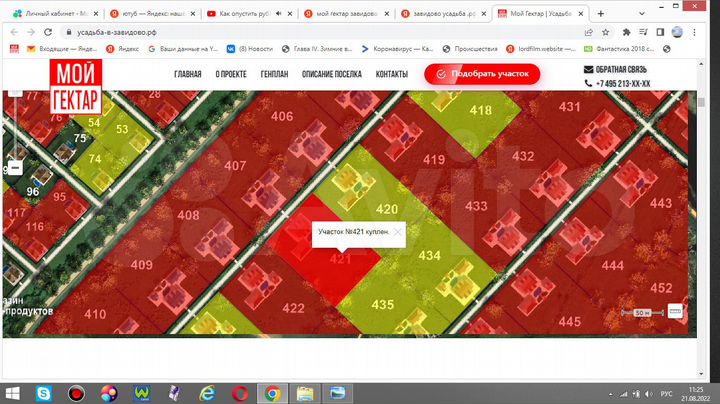Image resolution: width=720 pixels, height=404 pixels.
Task: Click the Internet Explorer taskbar icon
Action: point(207,393)
